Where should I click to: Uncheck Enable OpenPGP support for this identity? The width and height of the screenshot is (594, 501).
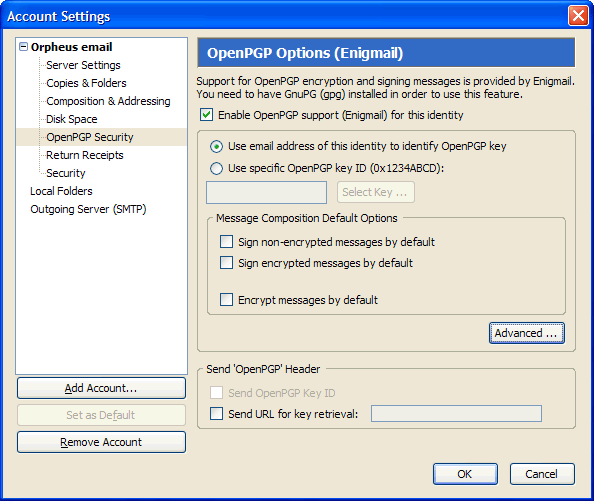pos(206,115)
